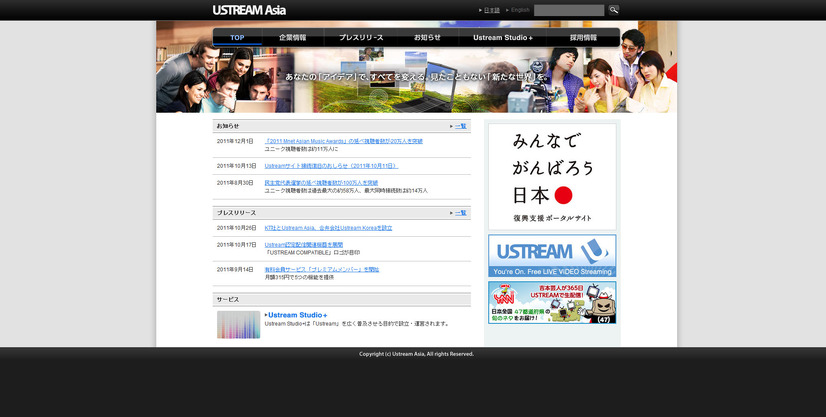Open the USTREAM Free Live Video Streaming banner
The height and width of the screenshot is (417, 826).
coord(552,256)
